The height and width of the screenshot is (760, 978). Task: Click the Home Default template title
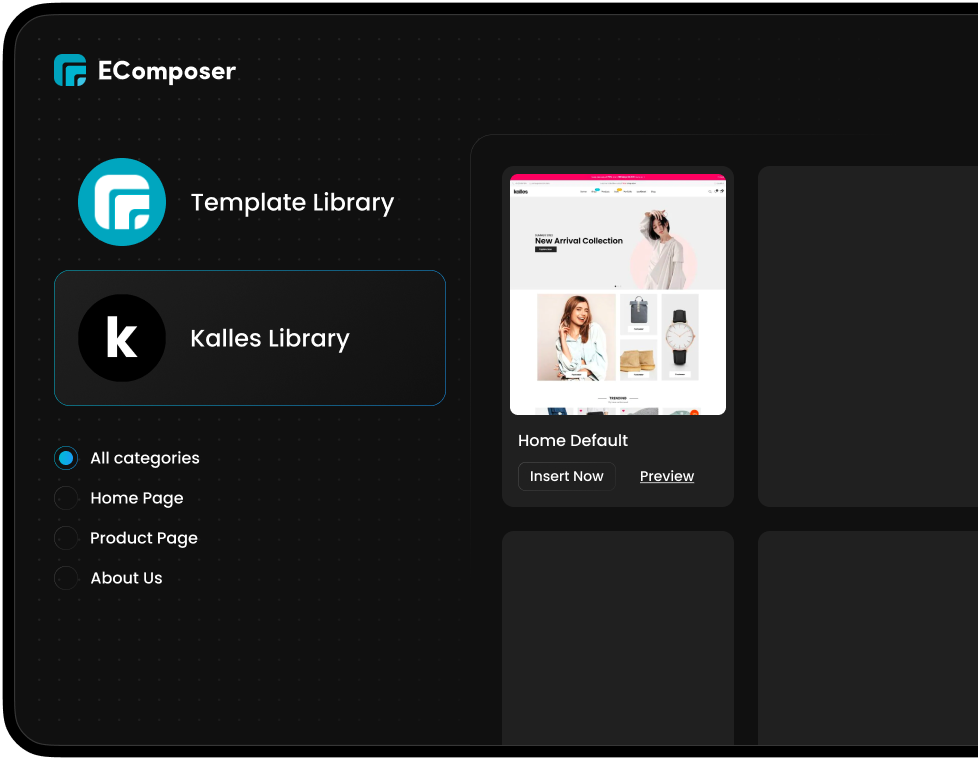[573, 441]
